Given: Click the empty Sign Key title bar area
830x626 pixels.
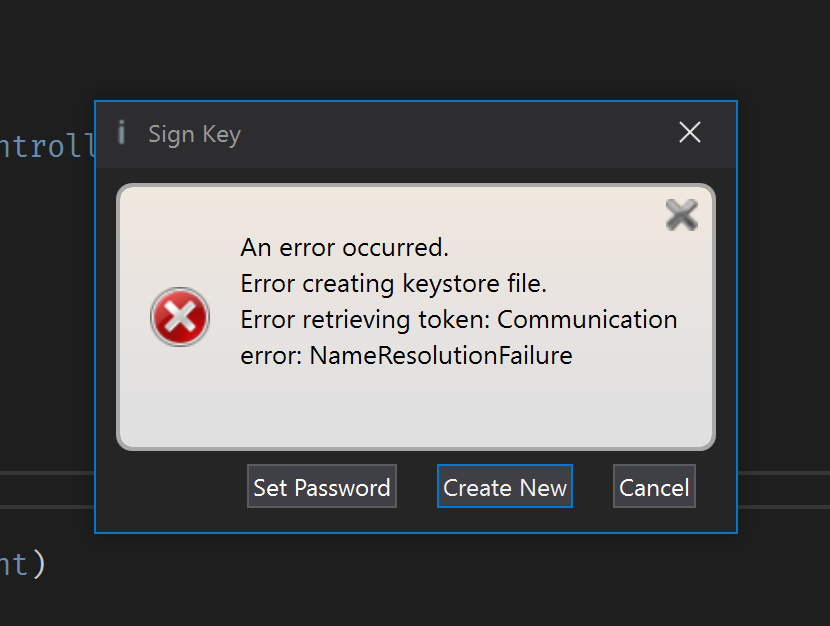Looking at the screenshot, I should point(450,133).
